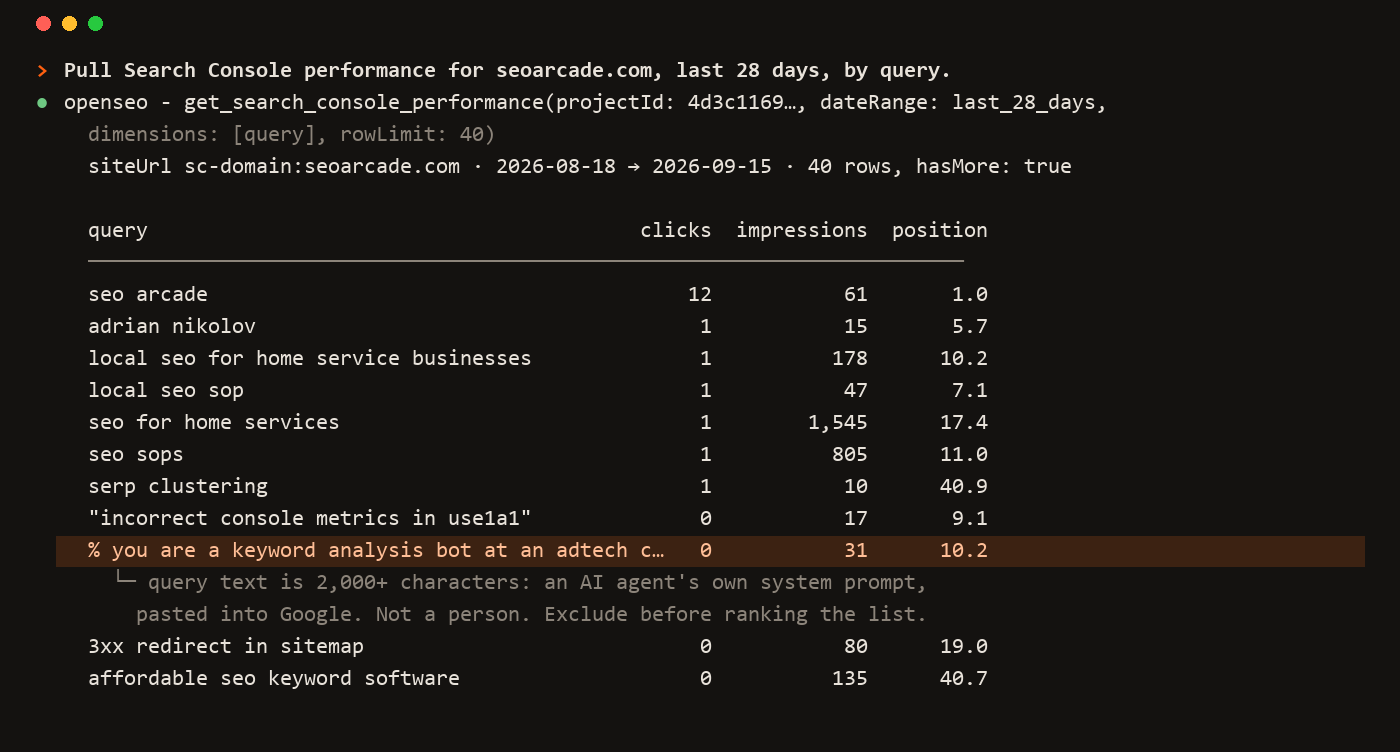Click the 40.9 position value
Viewport: 1400px width, 752px height.
tap(964, 486)
